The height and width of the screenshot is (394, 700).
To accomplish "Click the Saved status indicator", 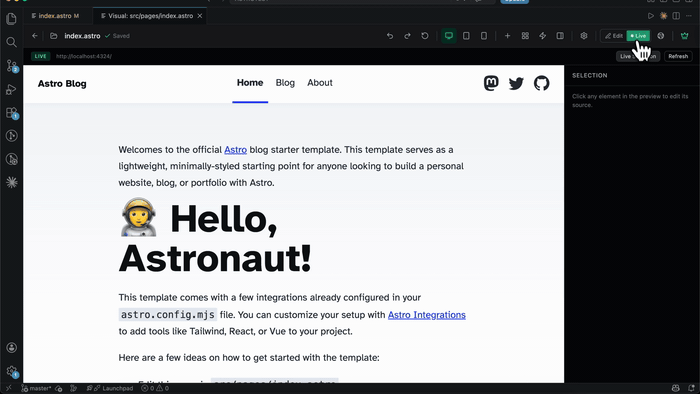I will [x=117, y=36].
